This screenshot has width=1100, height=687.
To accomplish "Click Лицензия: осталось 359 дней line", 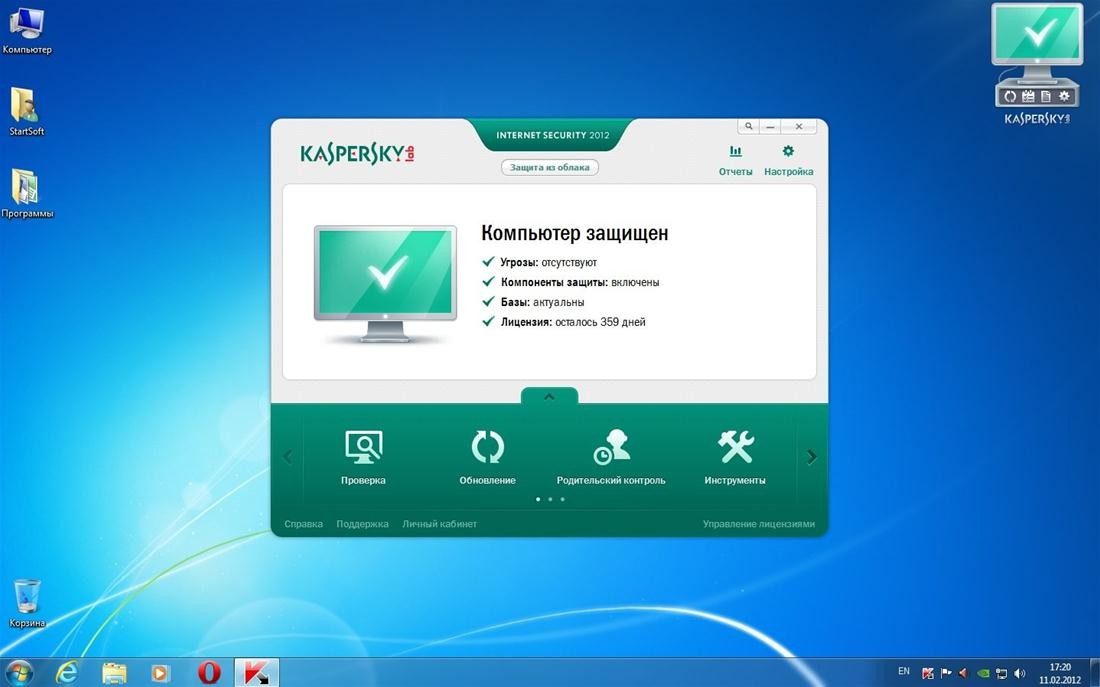I will (563, 322).
